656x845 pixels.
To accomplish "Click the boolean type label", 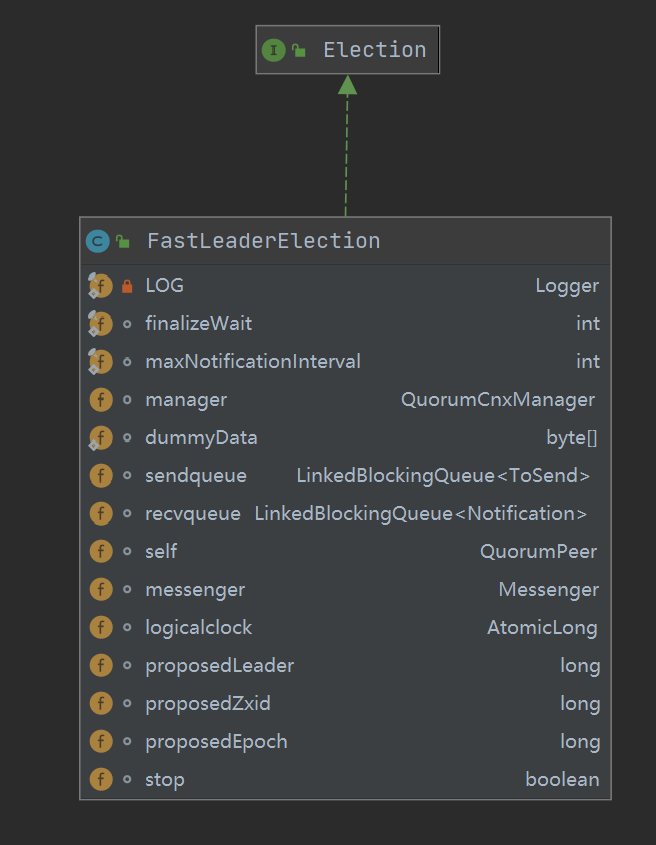I will [562, 779].
